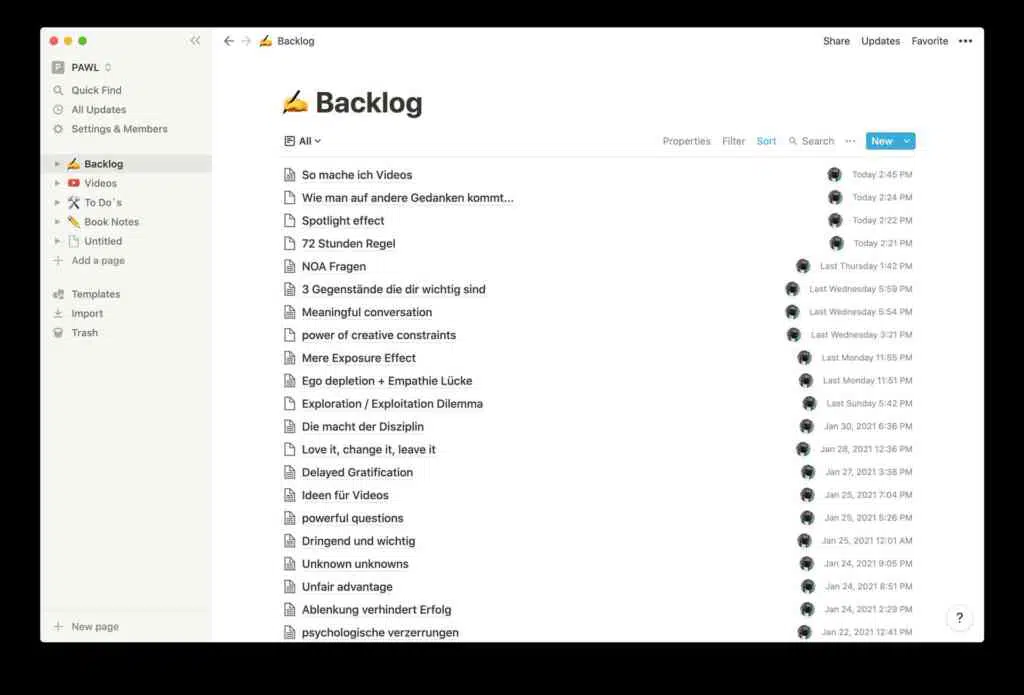
Task: Open the 'Delayed Gratification' page
Action: tap(357, 473)
